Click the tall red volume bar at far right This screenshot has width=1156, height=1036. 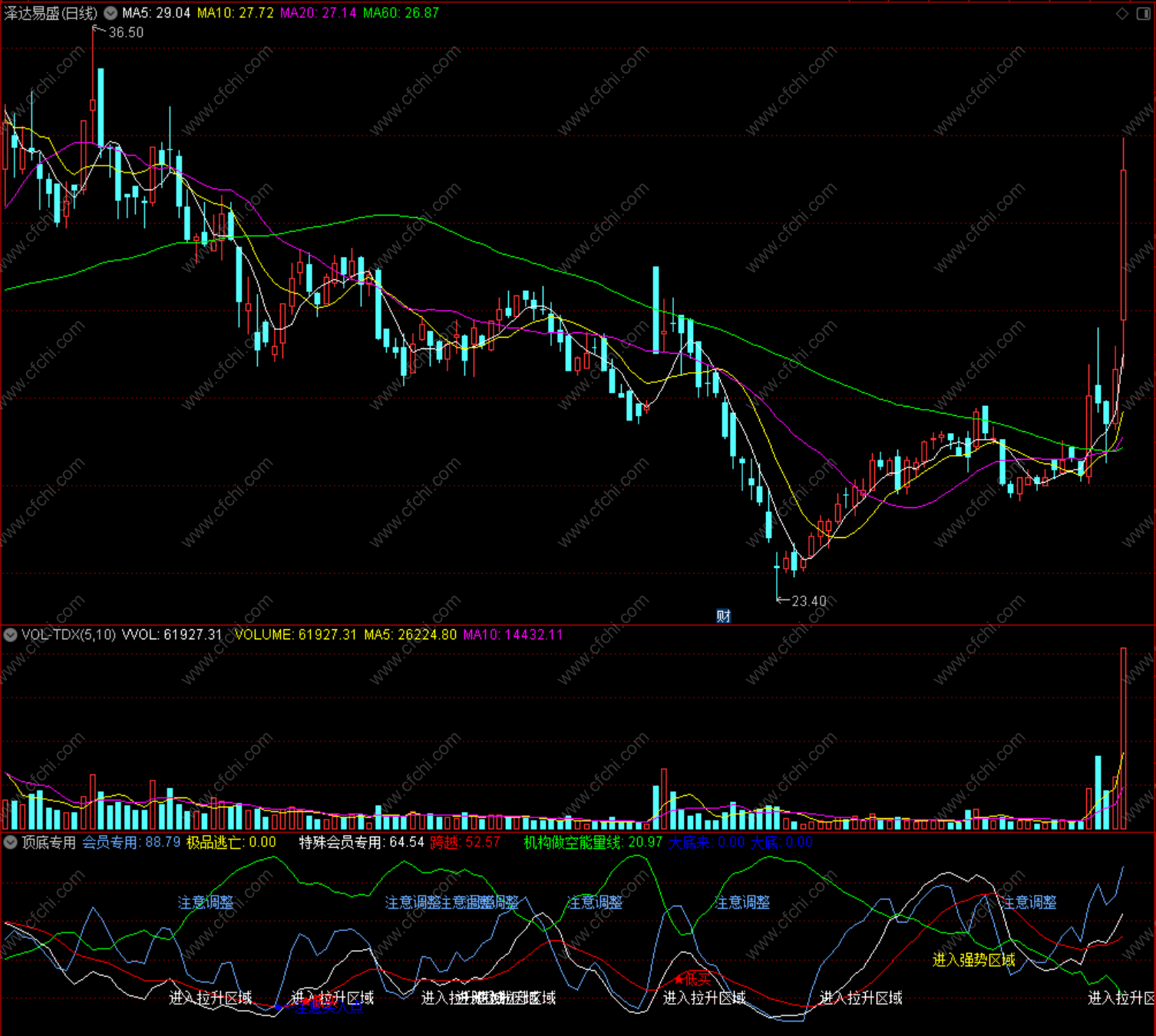tap(1123, 738)
